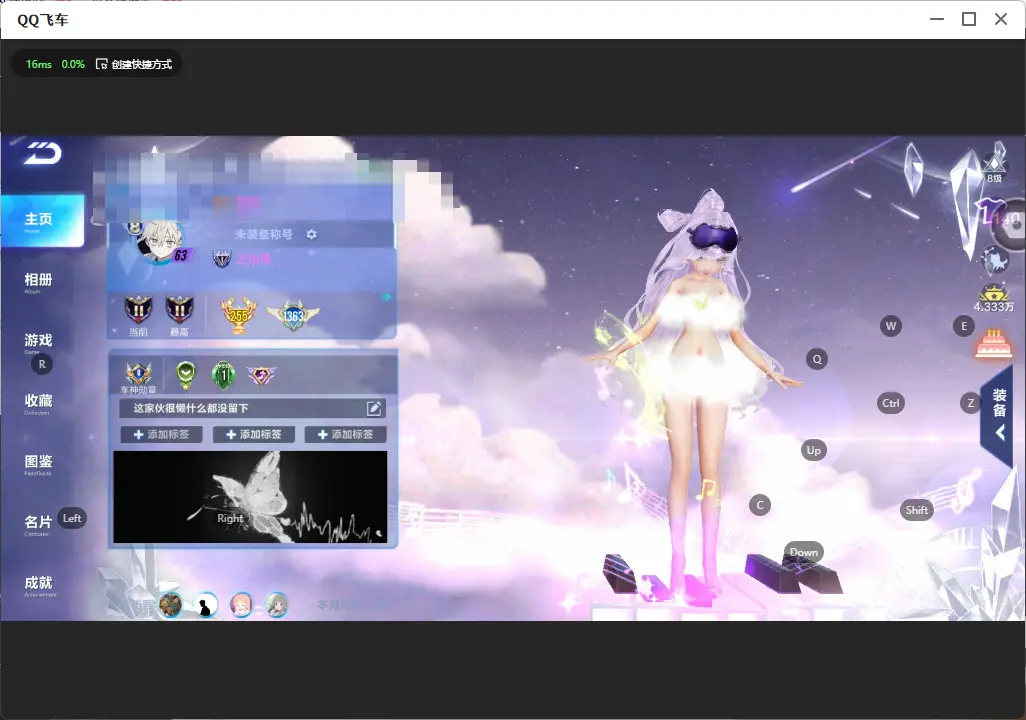Viewport: 1026px width, 720px height.
Task: Select the 当前 current rank badge
Action: coord(138,315)
